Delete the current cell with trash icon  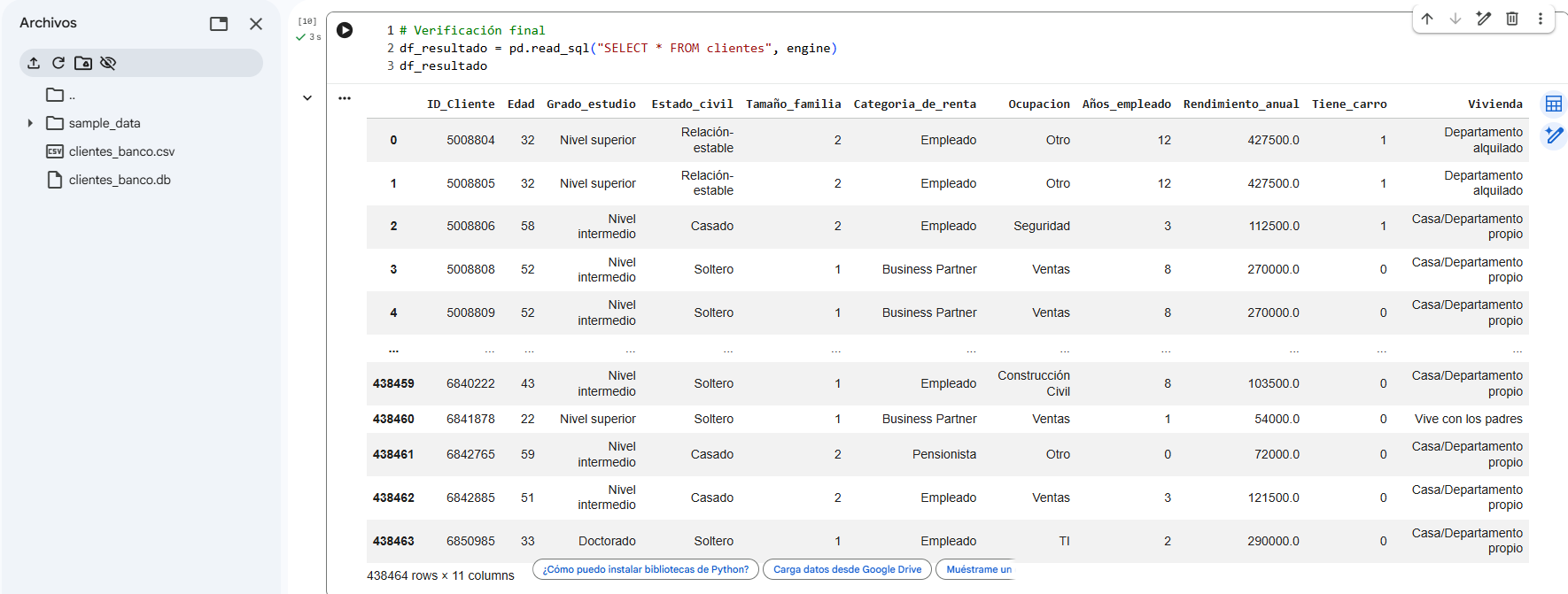pos(1512,19)
